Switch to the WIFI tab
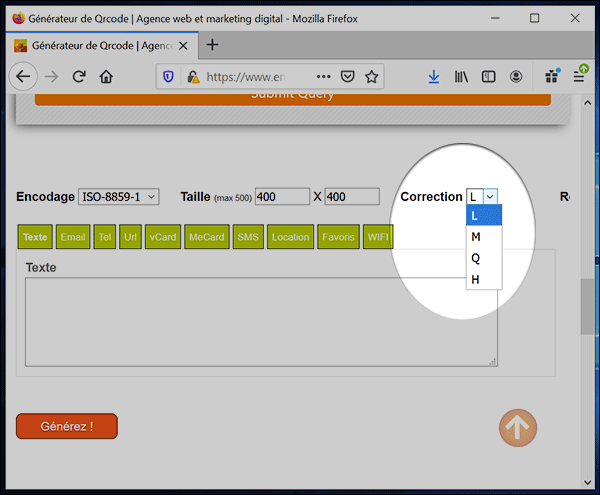Viewport: 600px width, 495px height. (377, 237)
